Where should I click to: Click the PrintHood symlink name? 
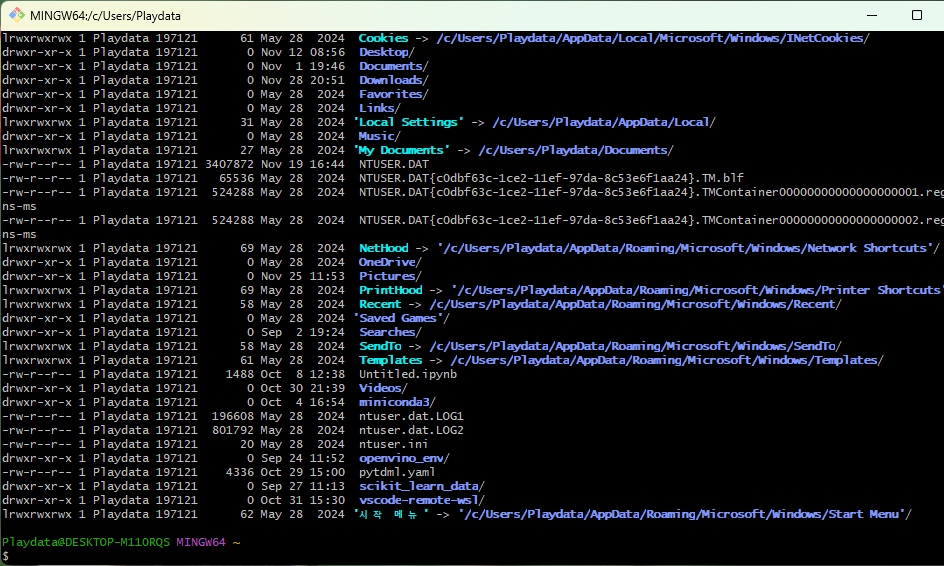[x=391, y=290]
